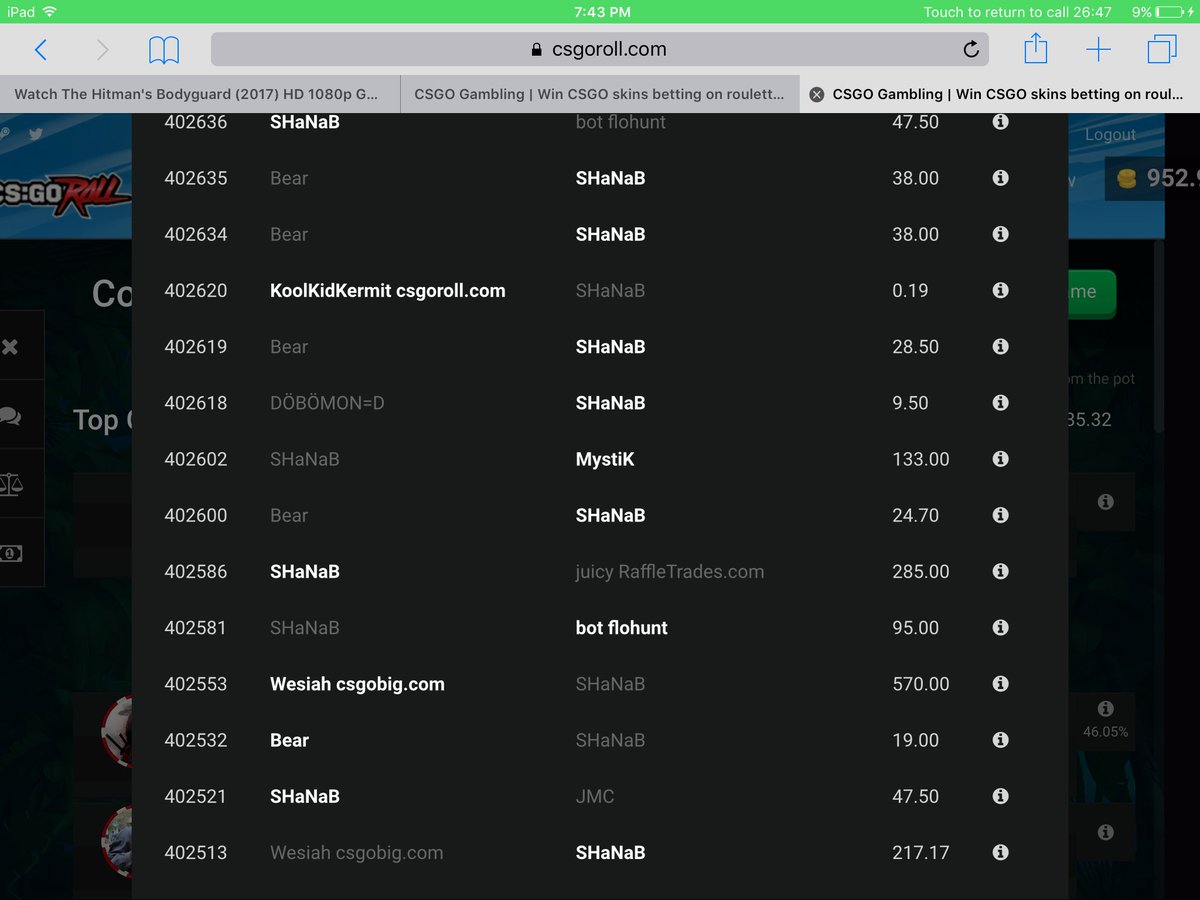Open info for game 402513
This screenshot has height=900, width=1200.
point(999,852)
